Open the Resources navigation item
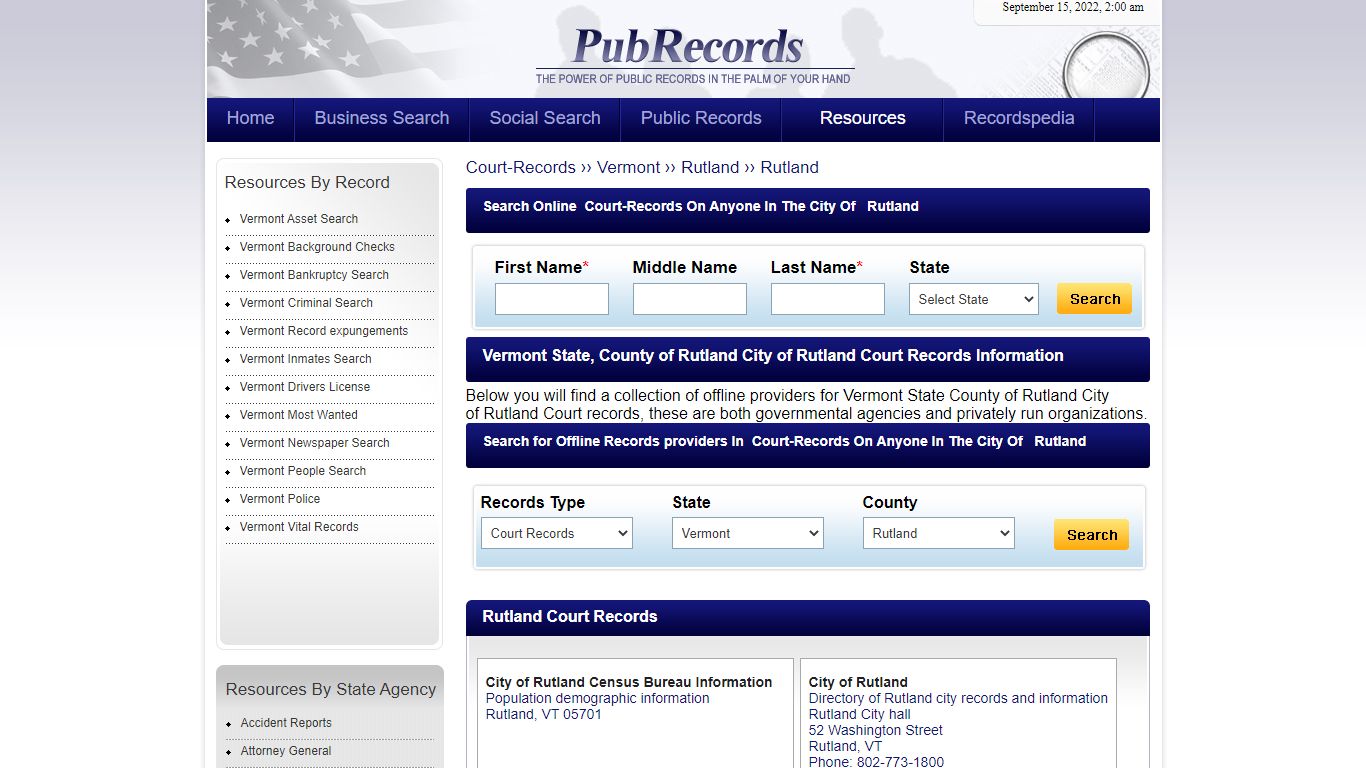This screenshot has width=1366, height=768. (863, 118)
